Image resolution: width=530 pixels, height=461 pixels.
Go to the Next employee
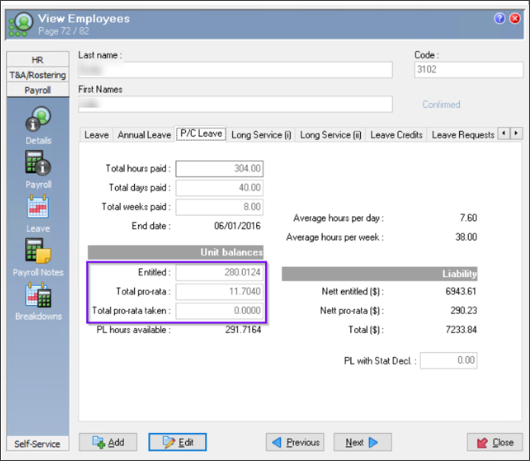[362, 442]
